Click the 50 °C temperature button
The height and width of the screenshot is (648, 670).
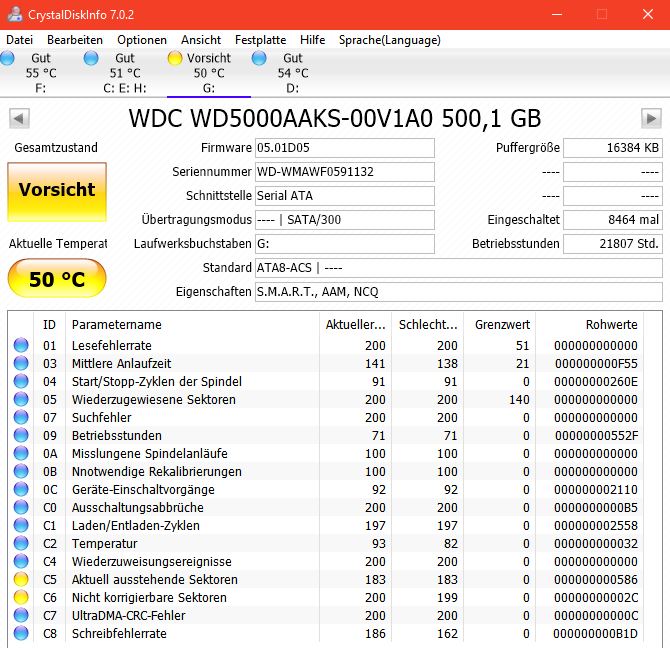pos(57,278)
